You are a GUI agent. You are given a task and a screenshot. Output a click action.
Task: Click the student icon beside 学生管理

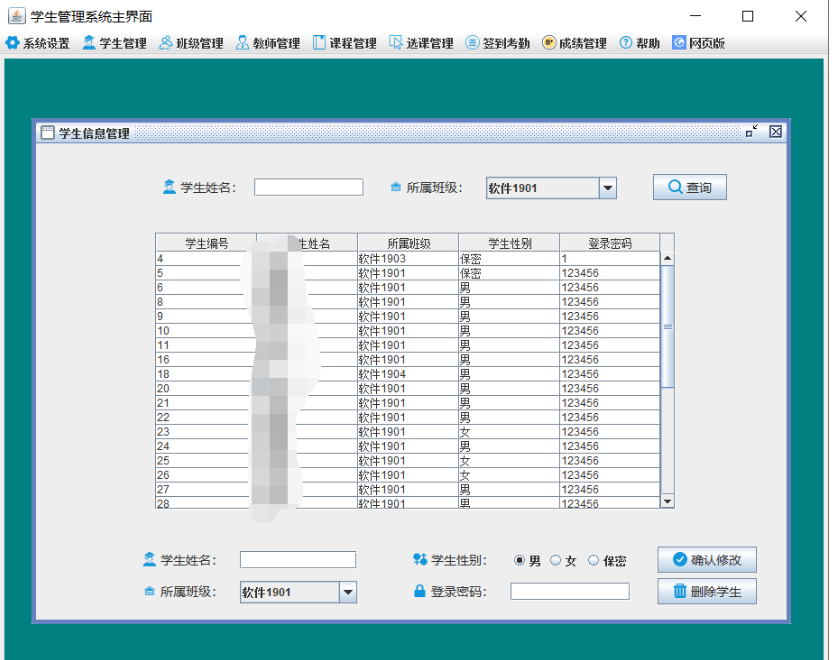tap(89, 43)
